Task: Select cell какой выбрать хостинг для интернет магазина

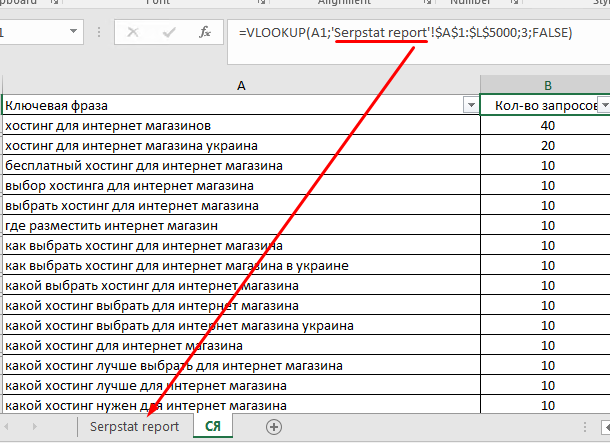Action: click(241, 285)
